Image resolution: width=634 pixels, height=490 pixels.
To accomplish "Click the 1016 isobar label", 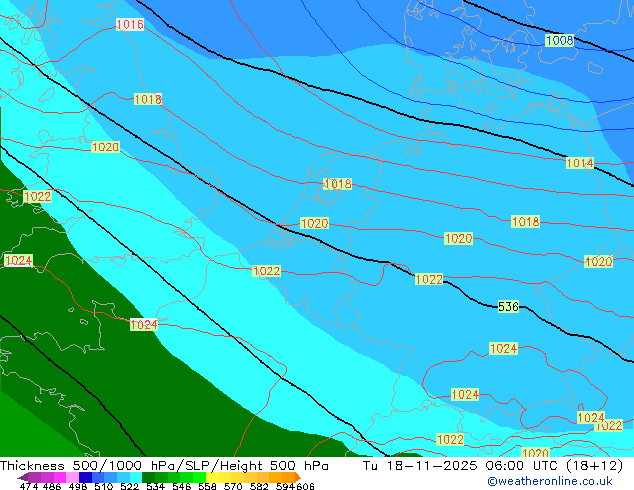I will 130,25.
